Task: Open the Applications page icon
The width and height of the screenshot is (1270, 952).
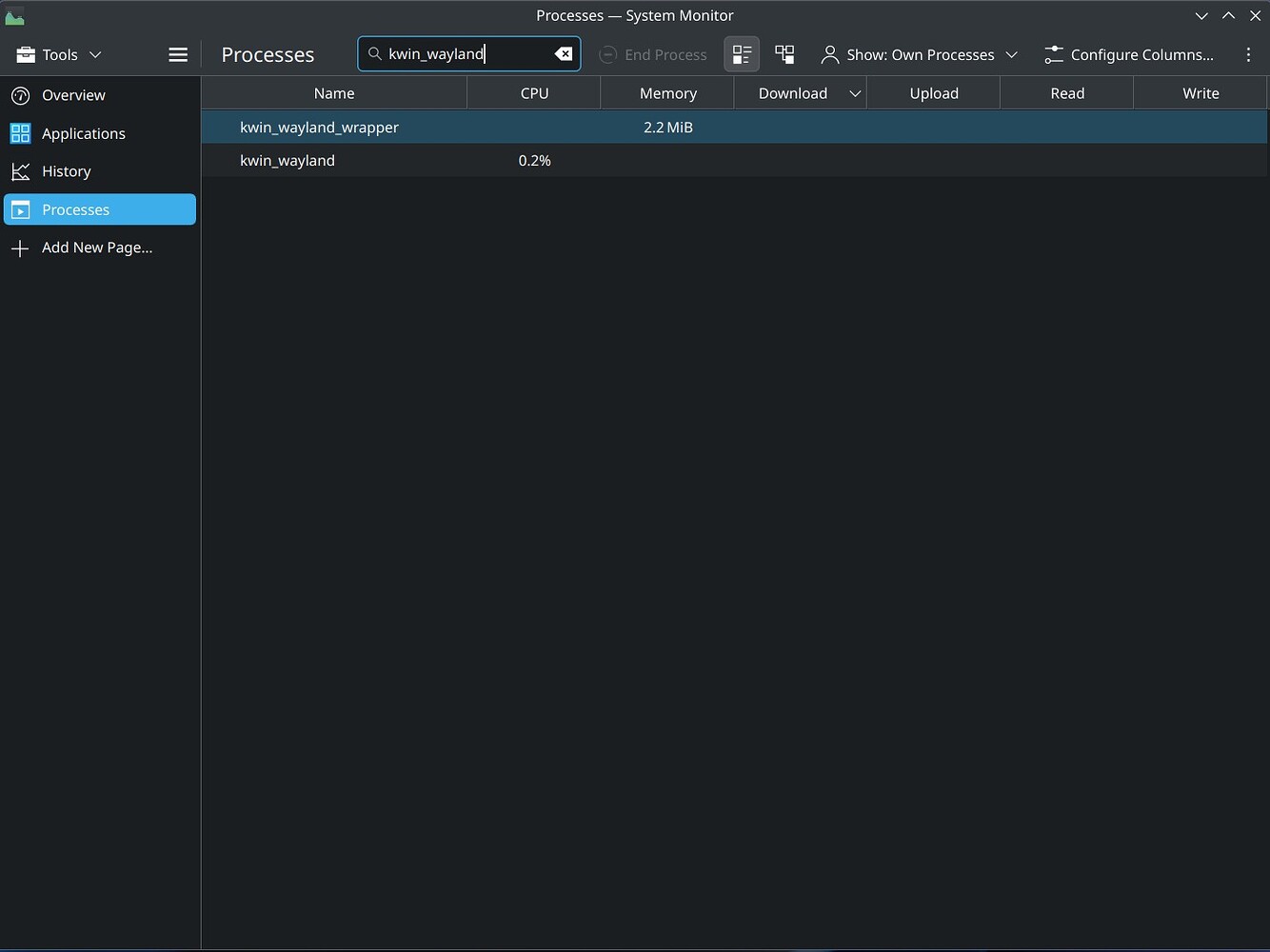Action: (20, 133)
